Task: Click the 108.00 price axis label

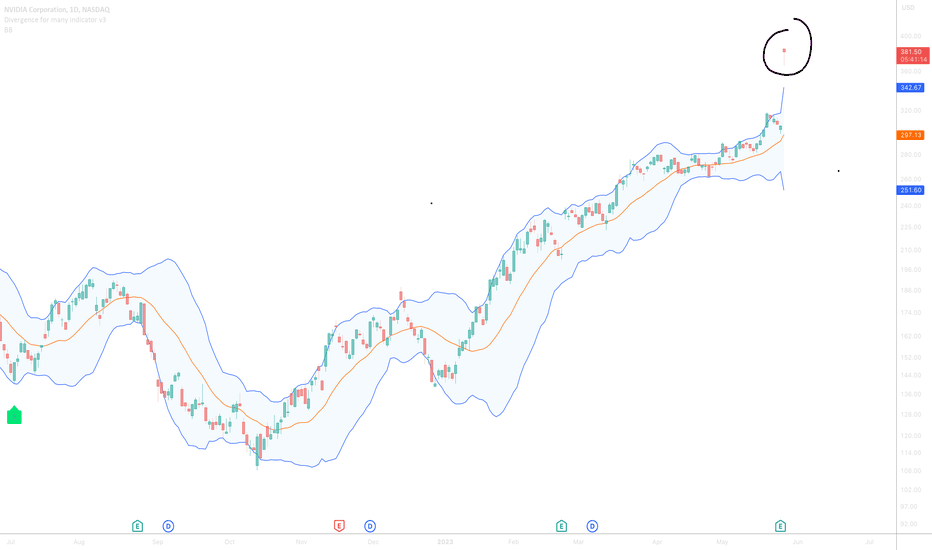Action: coord(910,471)
